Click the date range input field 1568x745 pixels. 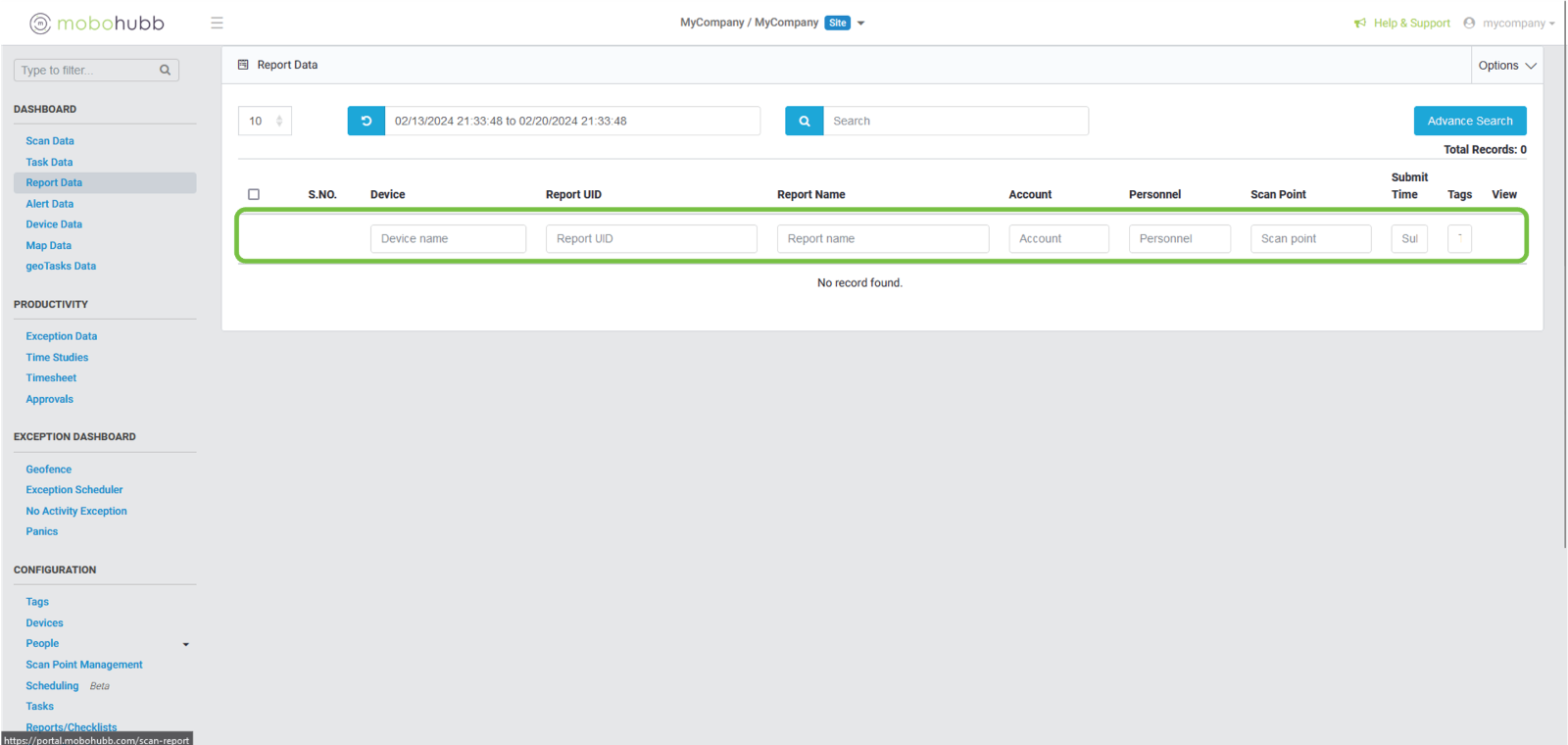(x=571, y=121)
